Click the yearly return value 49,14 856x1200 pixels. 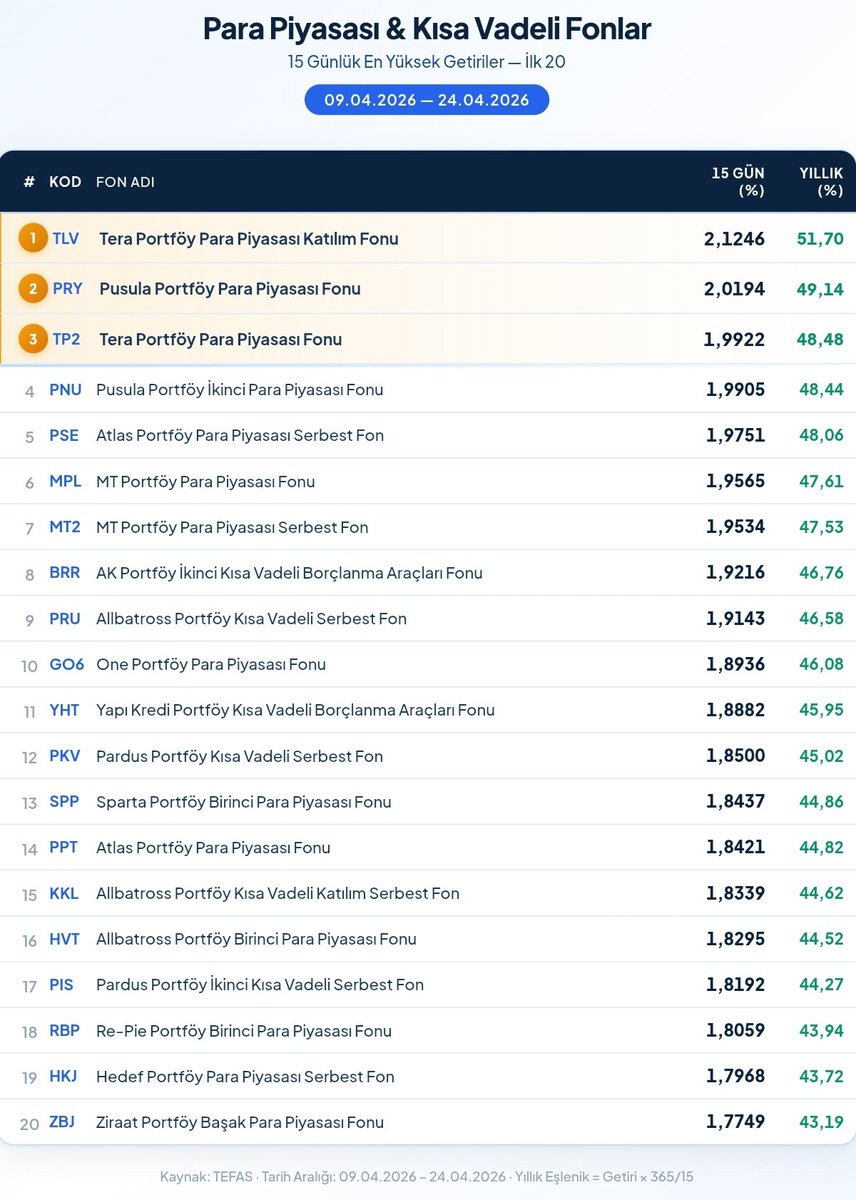point(820,289)
